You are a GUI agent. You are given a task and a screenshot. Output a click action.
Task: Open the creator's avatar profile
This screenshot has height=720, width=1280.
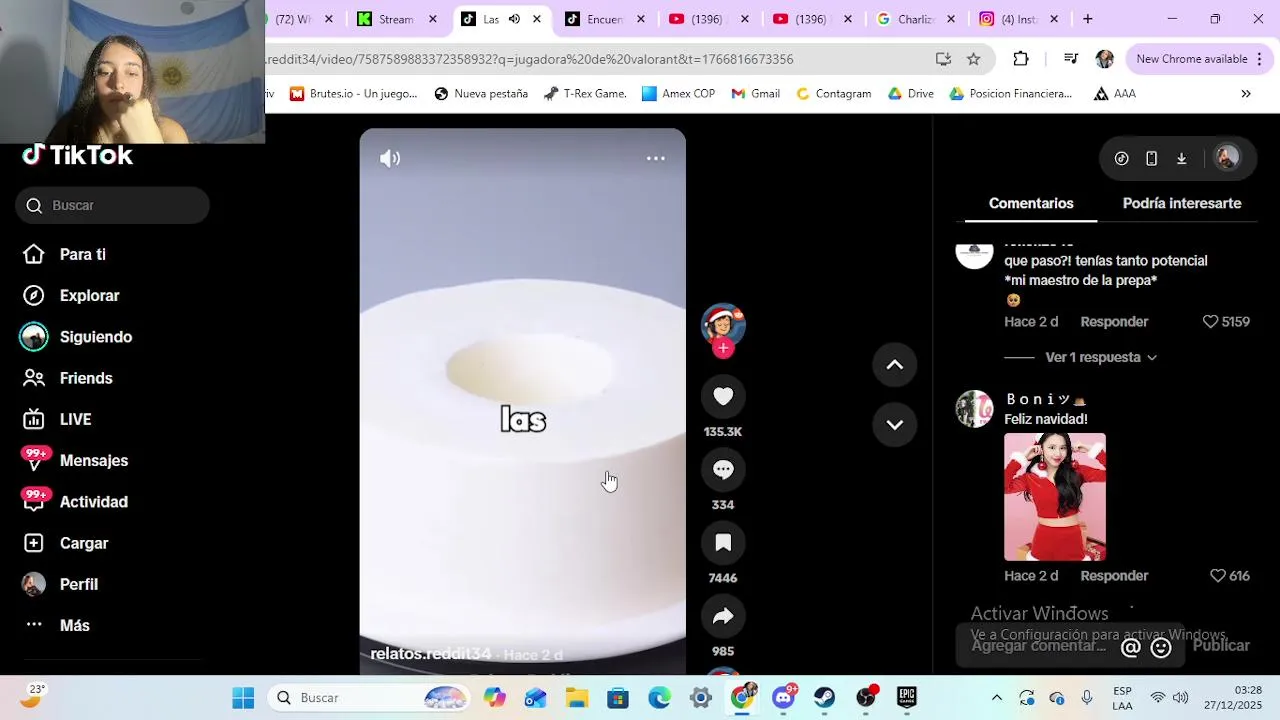click(723, 324)
